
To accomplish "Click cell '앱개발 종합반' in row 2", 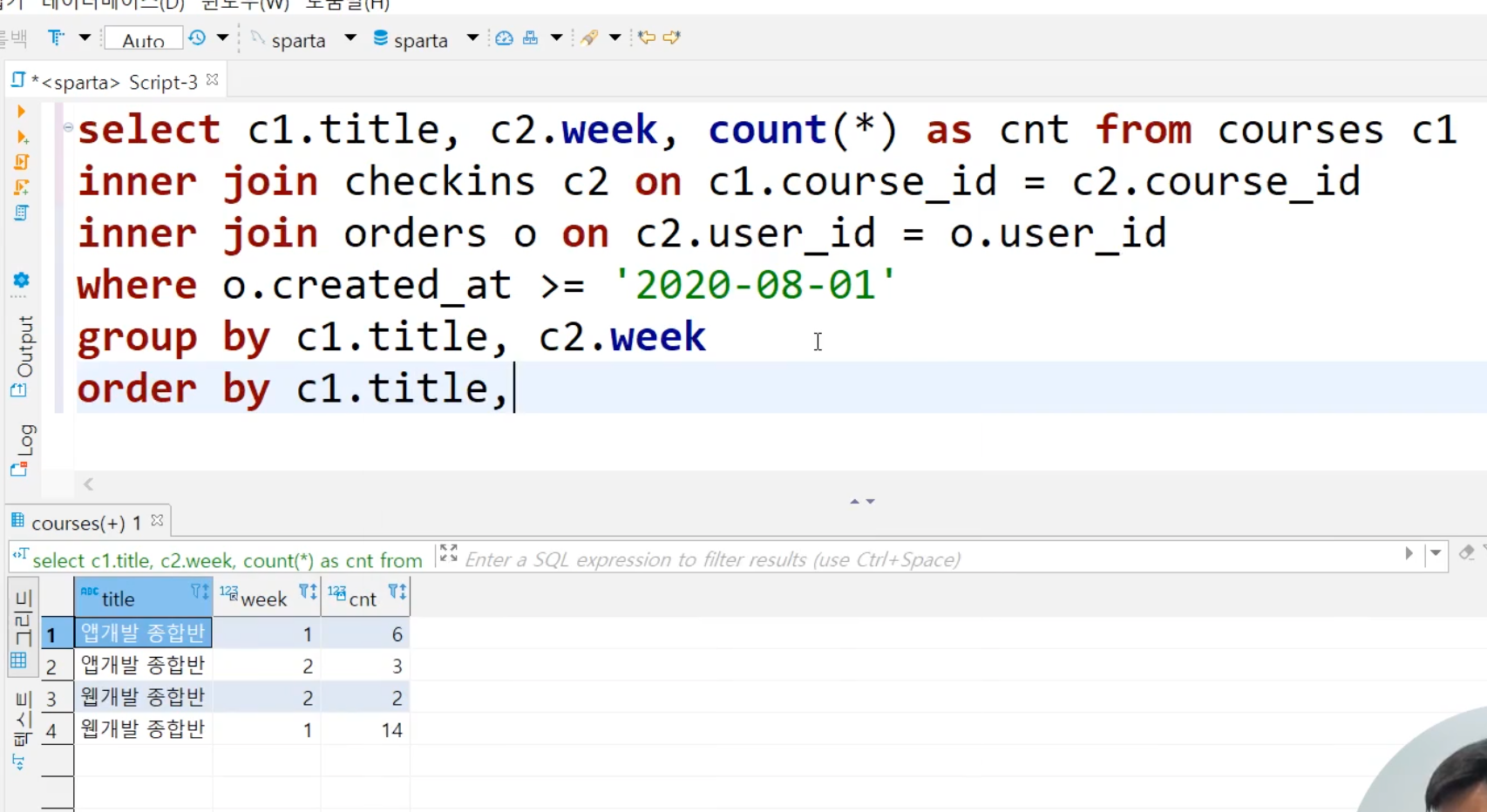I will tap(144, 666).
